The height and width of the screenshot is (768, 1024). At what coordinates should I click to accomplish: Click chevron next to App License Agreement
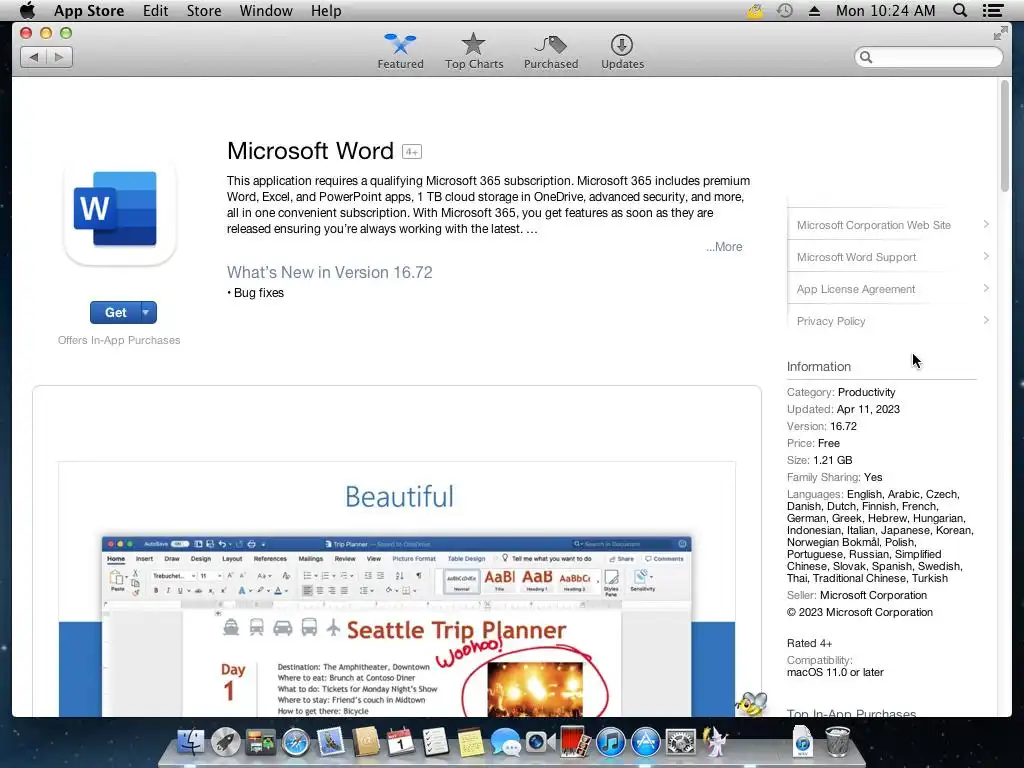(986, 289)
